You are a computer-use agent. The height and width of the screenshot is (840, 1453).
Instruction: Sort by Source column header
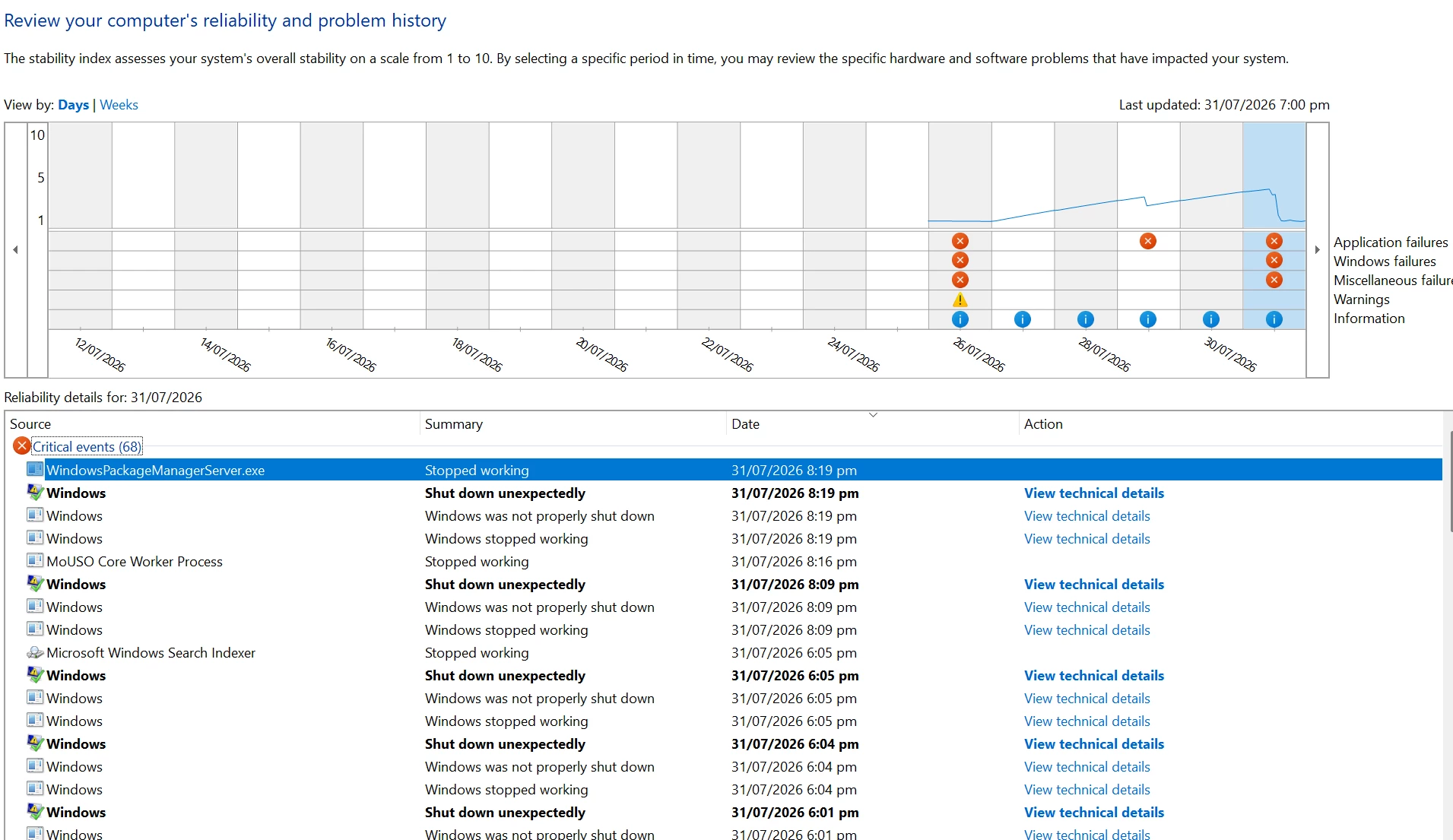tap(213, 424)
